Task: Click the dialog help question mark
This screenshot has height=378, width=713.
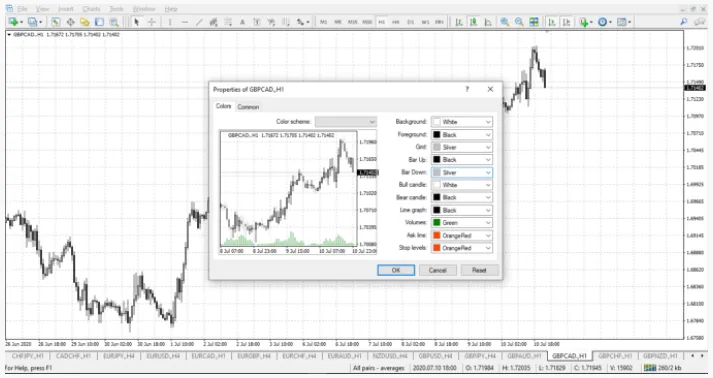Action: 467,89
